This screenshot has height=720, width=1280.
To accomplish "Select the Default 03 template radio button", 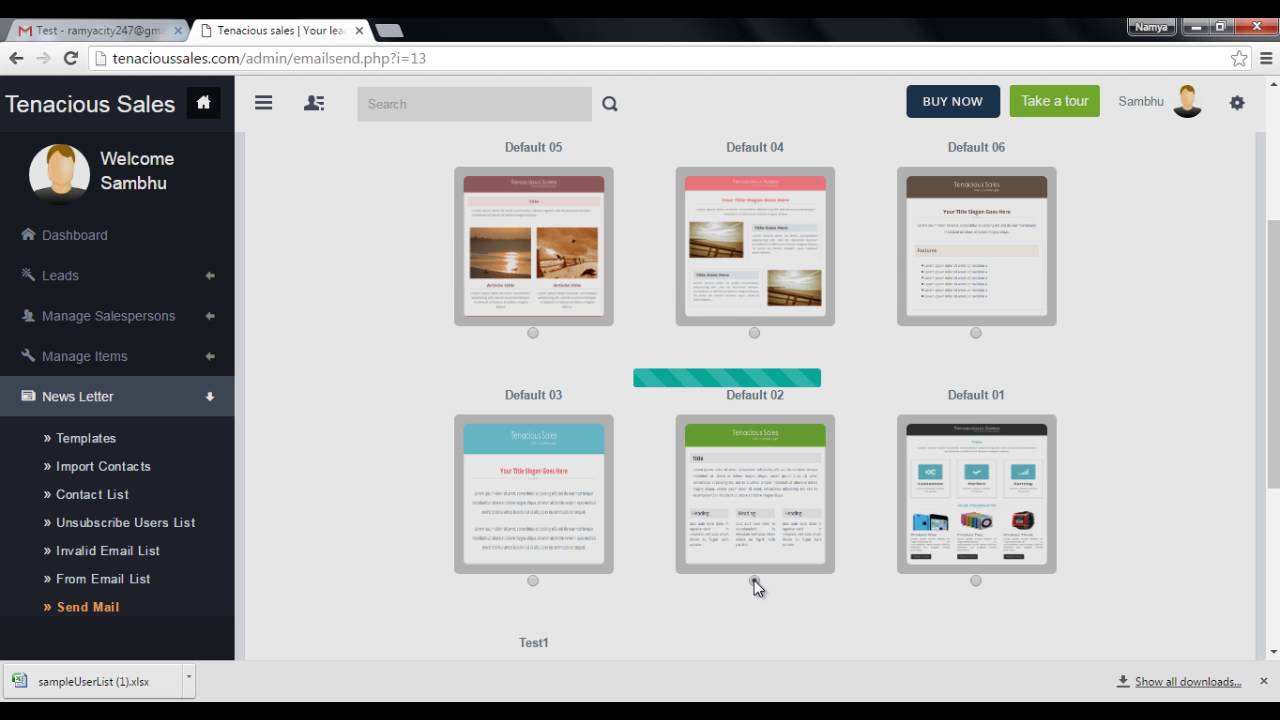I will click(x=533, y=580).
